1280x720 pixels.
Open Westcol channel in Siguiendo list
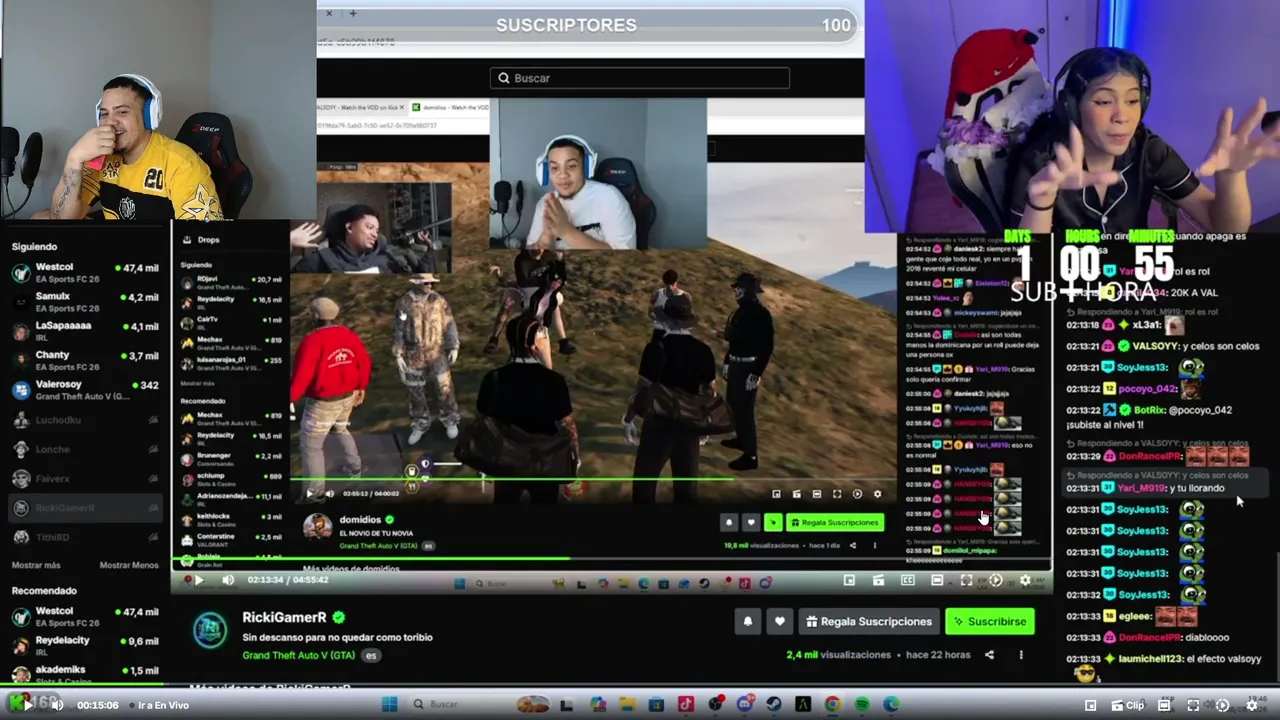pos(85,272)
